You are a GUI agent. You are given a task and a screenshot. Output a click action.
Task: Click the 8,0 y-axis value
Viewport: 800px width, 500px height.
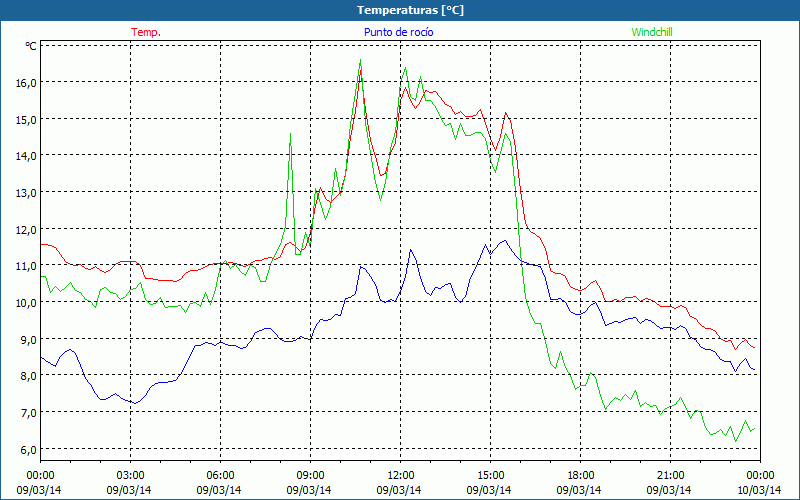click(x=29, y=376)
